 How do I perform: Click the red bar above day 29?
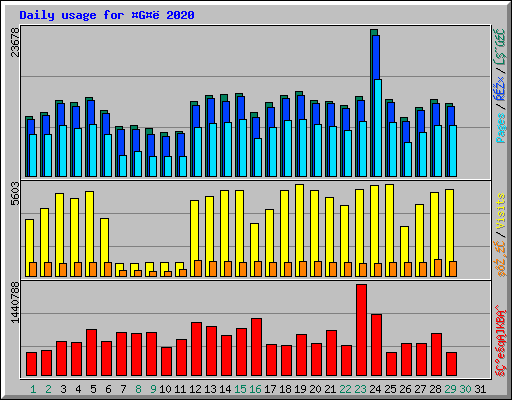[x=451, y=364]
